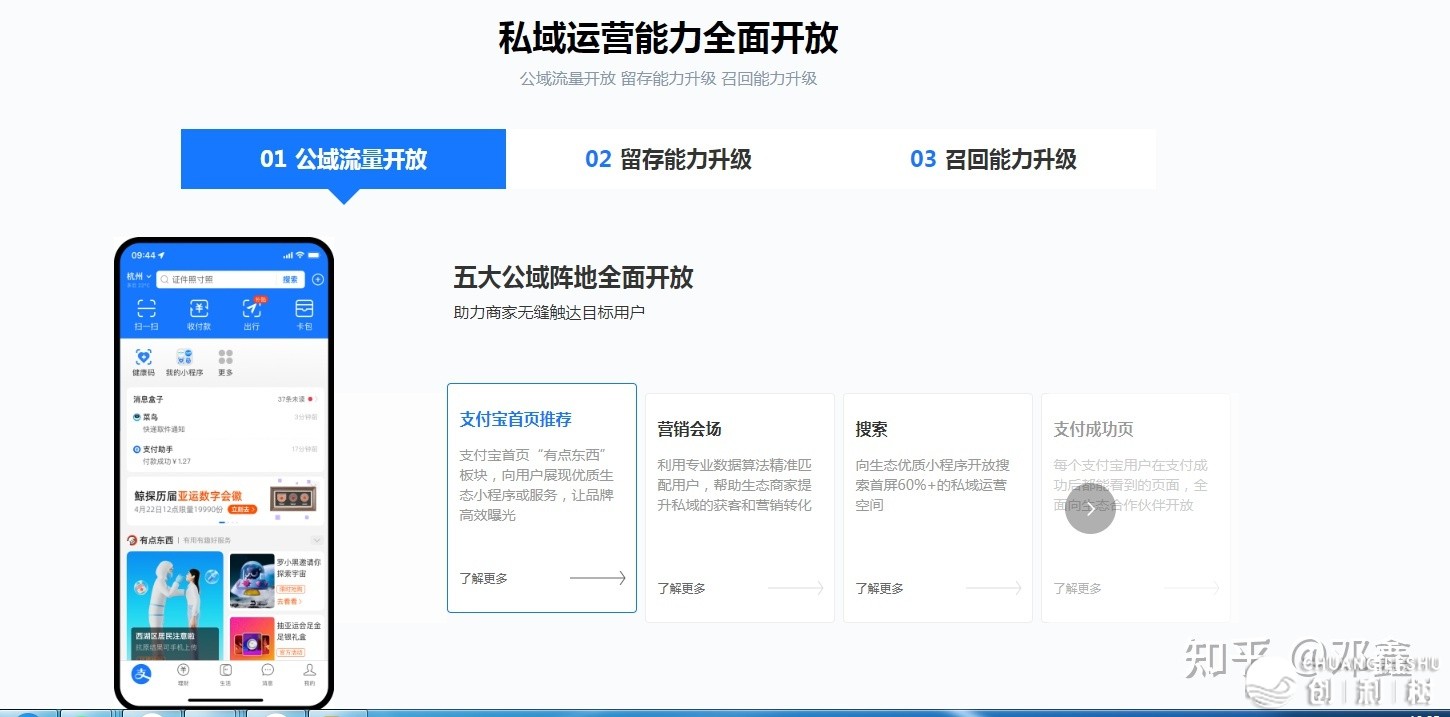Select the 01 公域流量开放 tab
The height and width of the screenshot is (717, 1450).
coord(343,159)
